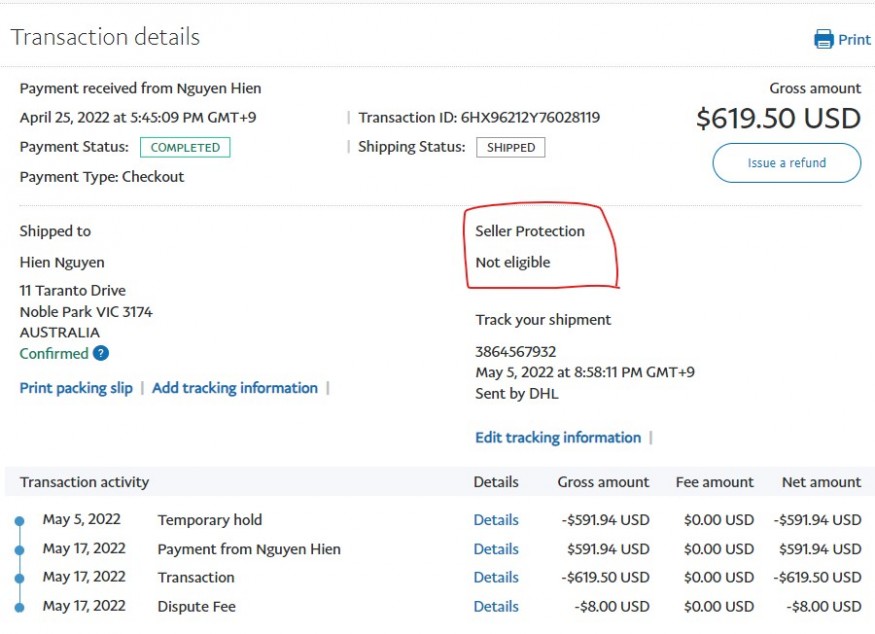Image resolution: width=875 pixels, height=634 pixels.
Task: Open Details for the Transaction row
Action: click(x=496, y=578)
